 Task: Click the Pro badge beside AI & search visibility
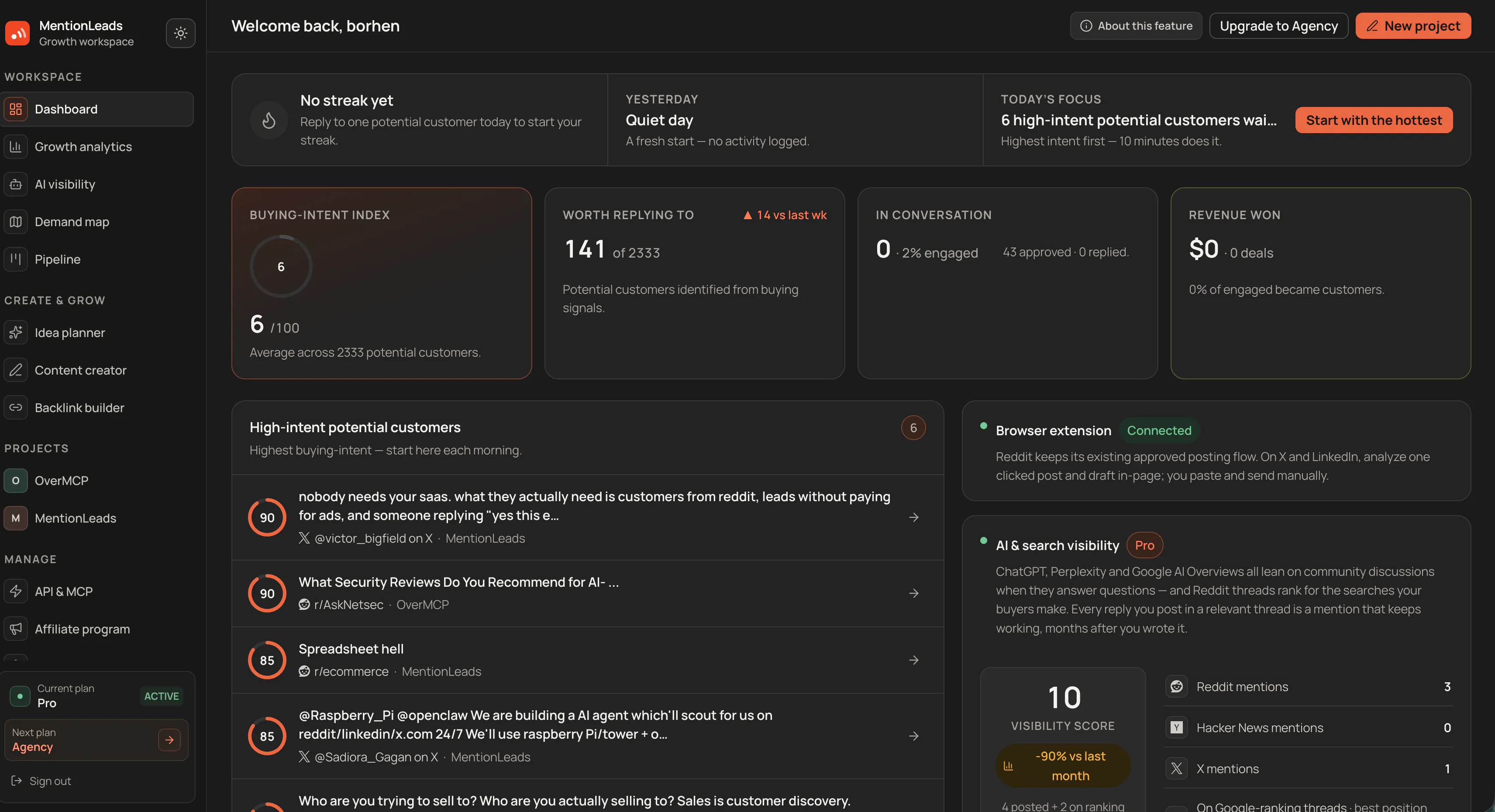1144,545
